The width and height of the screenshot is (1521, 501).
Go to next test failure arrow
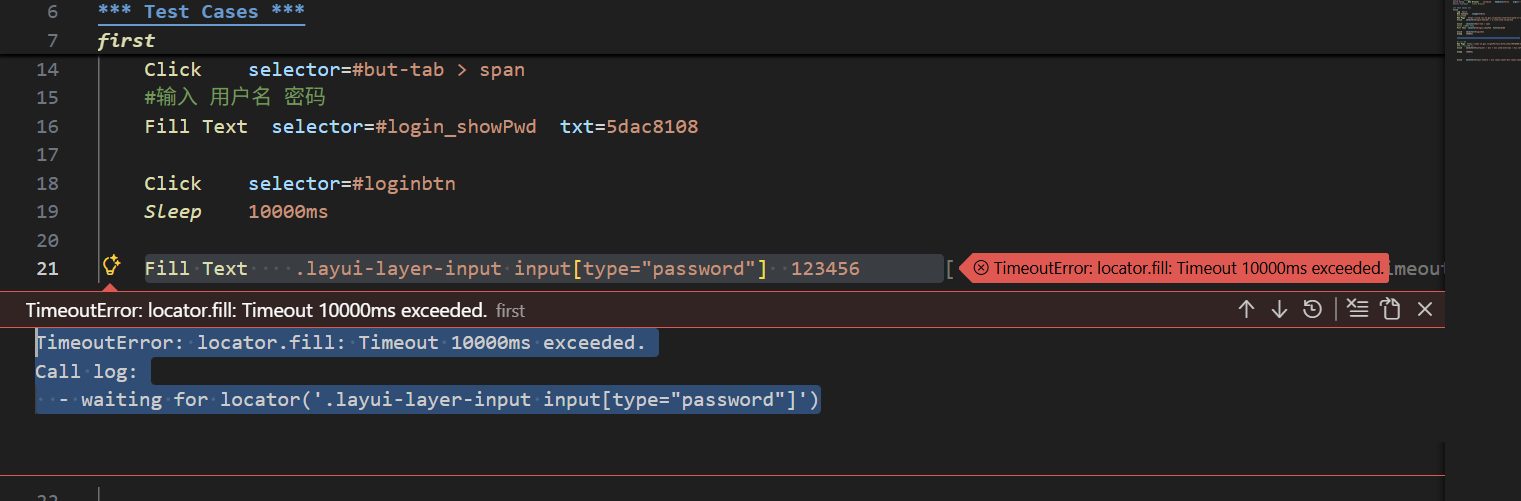[x=1279, y=310]
